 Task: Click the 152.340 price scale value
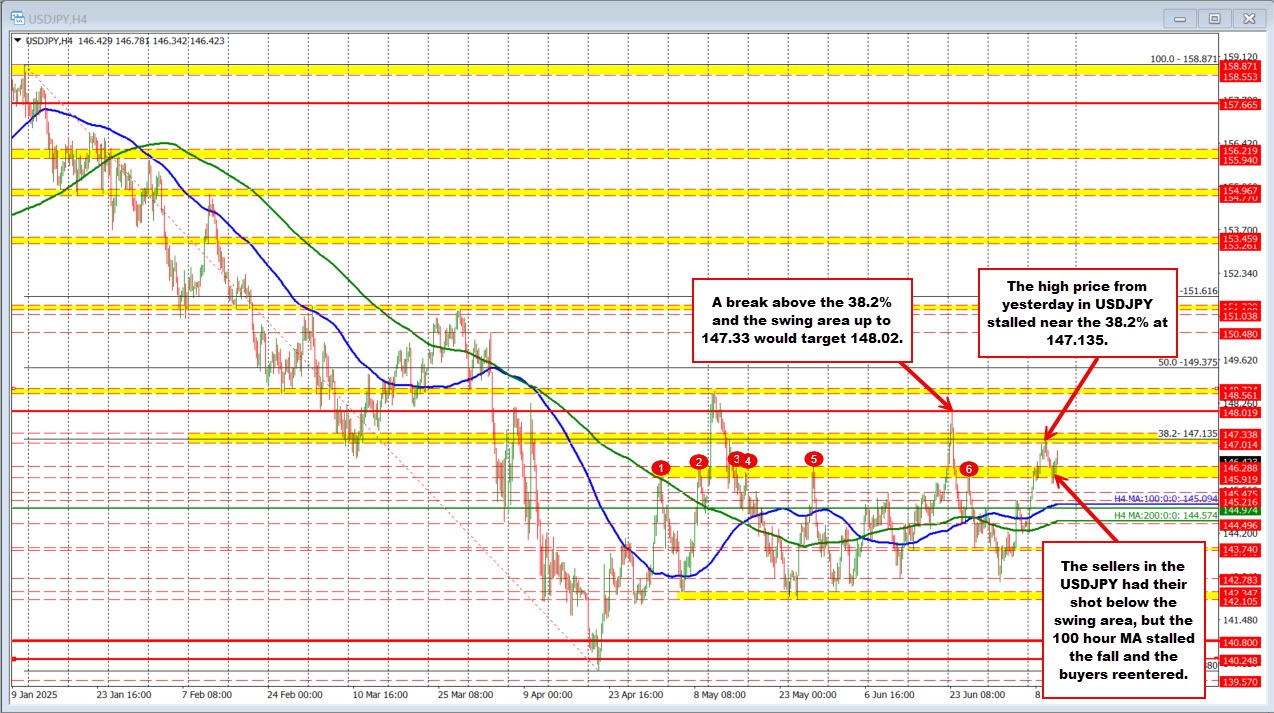[1239, 273]
